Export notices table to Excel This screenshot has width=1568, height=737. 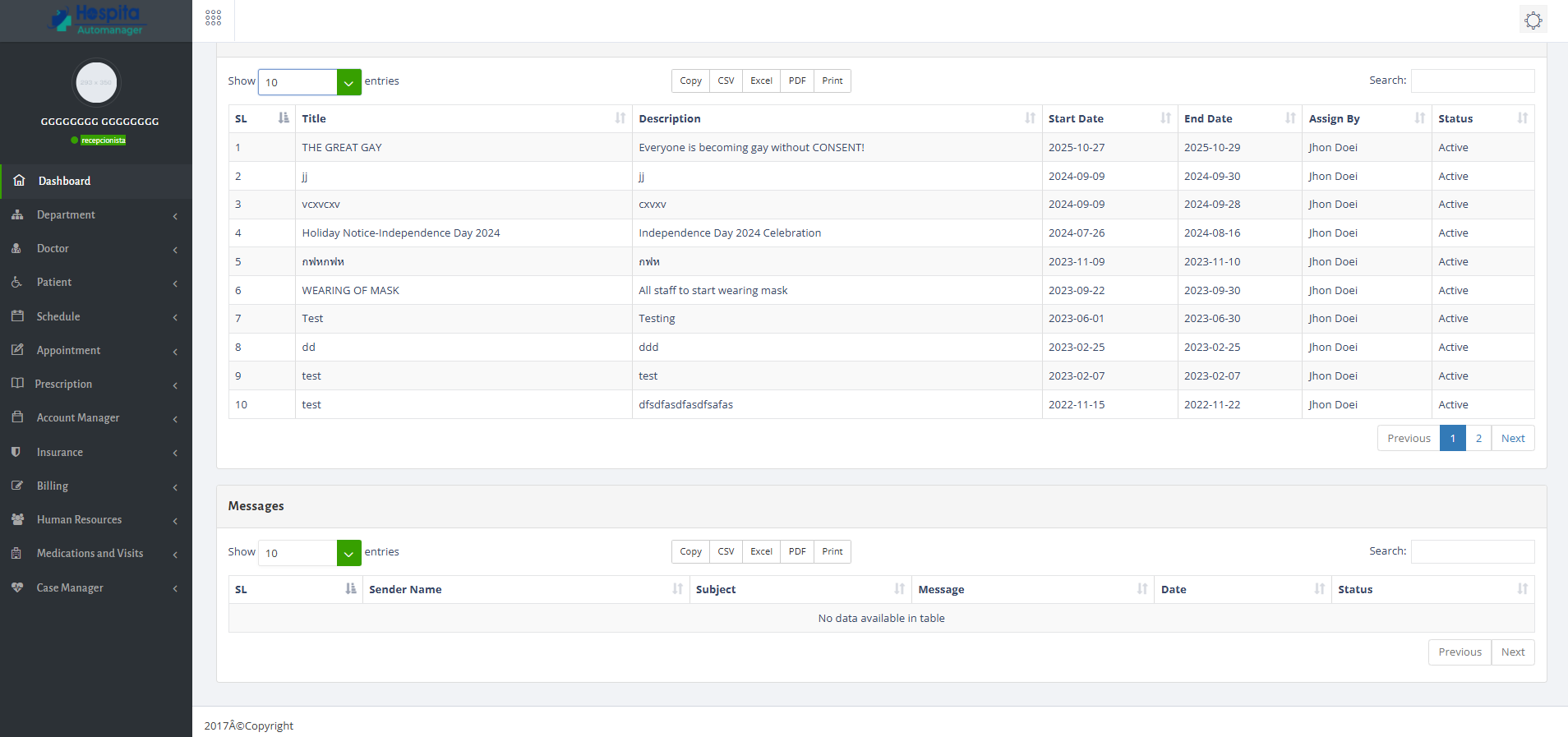pyautogui.click(x=761, y=81)
